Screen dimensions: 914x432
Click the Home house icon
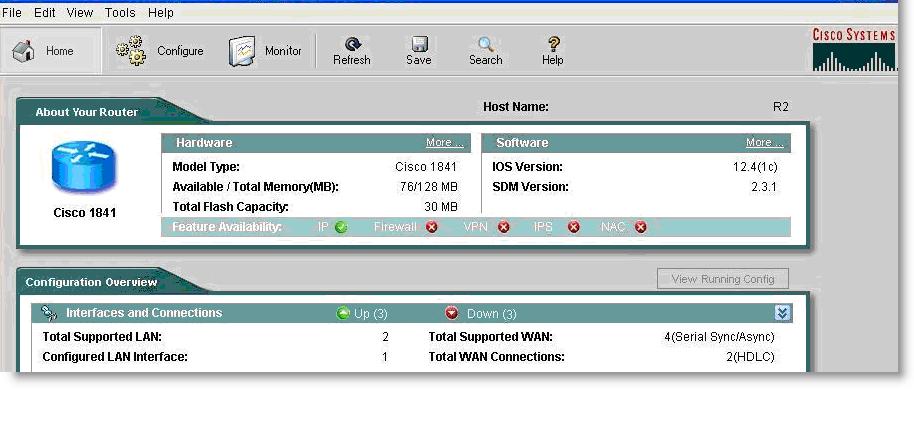(x=23, y=51)
